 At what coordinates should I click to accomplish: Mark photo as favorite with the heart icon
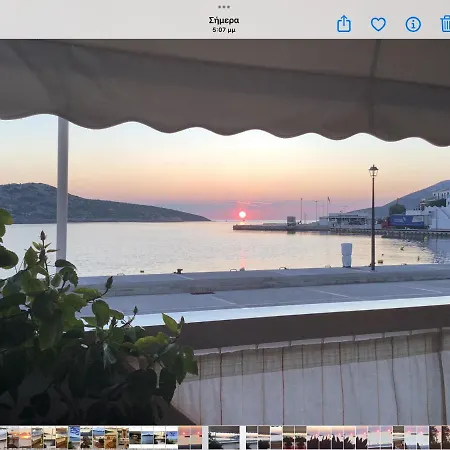click(378, 24)
